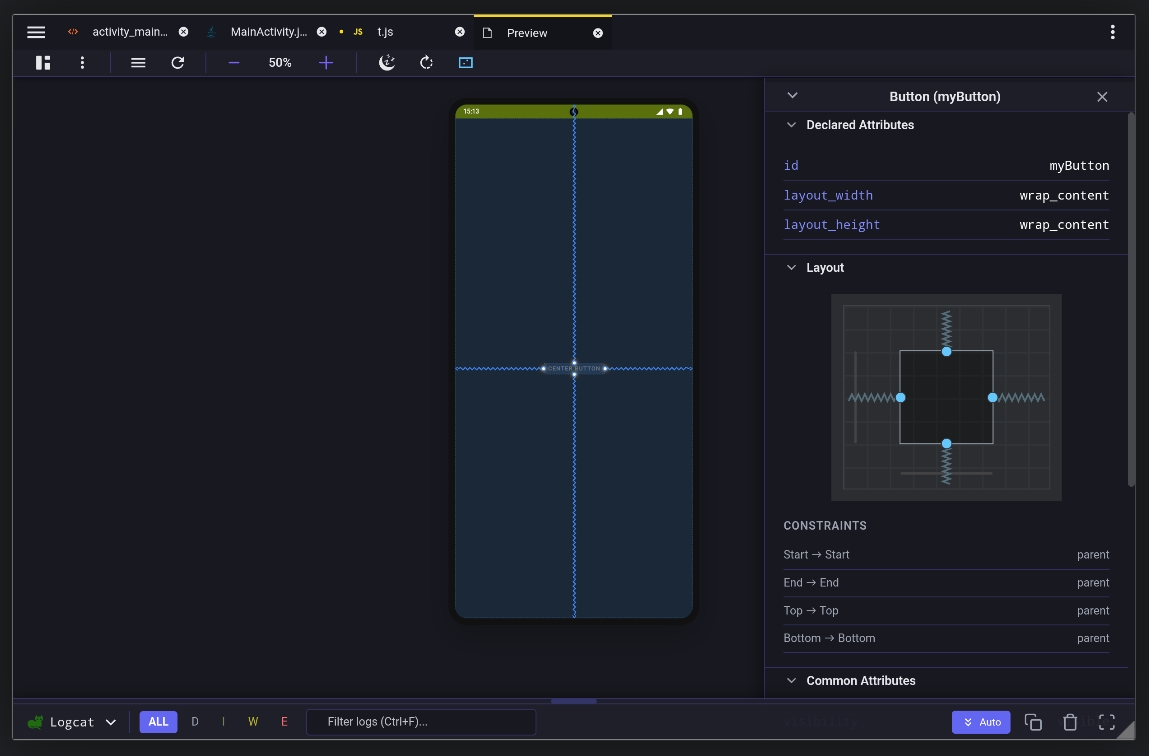Open the Logcat panel dropdown
The height and width of the screenshot is (756, 1149).
72,722
